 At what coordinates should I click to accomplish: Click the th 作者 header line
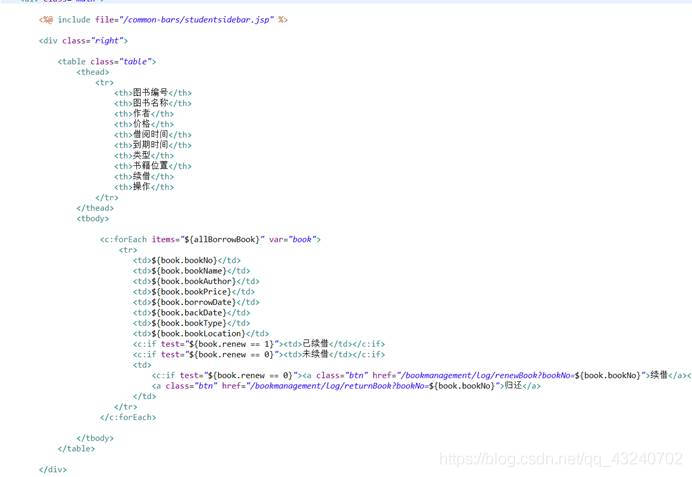(x=144, y=114)
